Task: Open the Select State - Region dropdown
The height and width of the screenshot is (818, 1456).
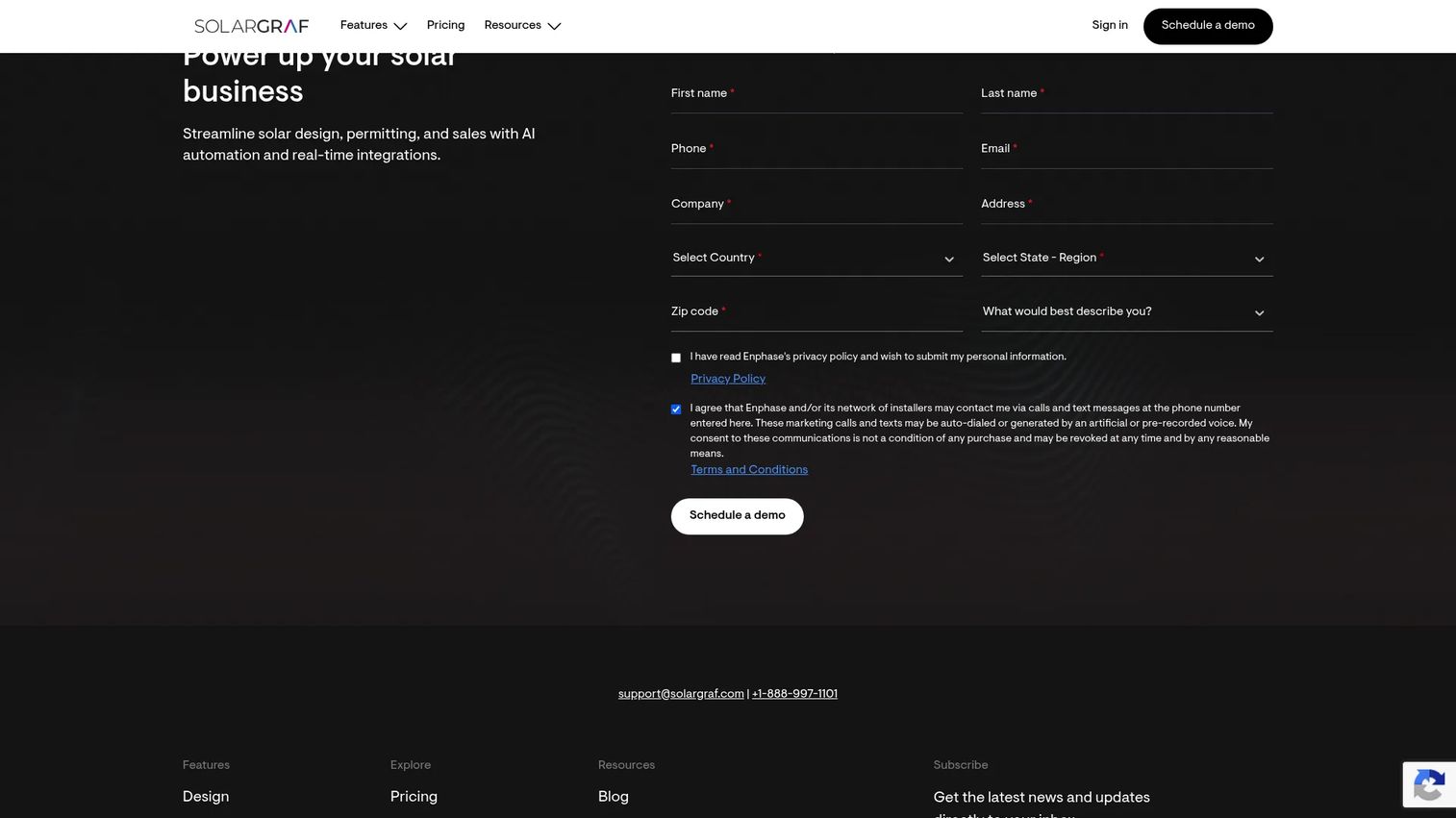Action: click(x=1127, y=259)
